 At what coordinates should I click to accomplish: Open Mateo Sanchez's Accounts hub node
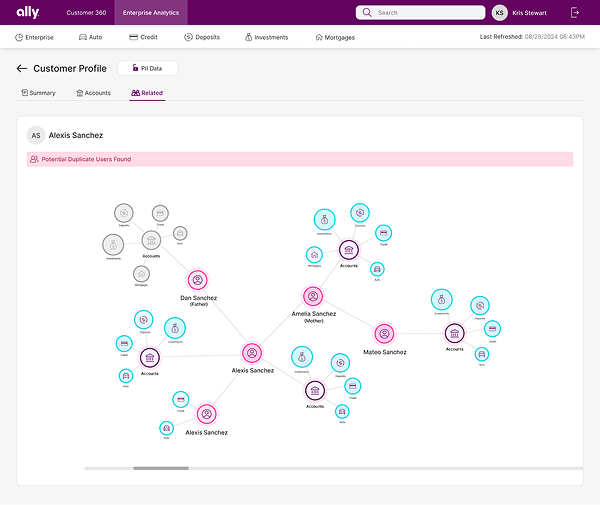point(454,334)
